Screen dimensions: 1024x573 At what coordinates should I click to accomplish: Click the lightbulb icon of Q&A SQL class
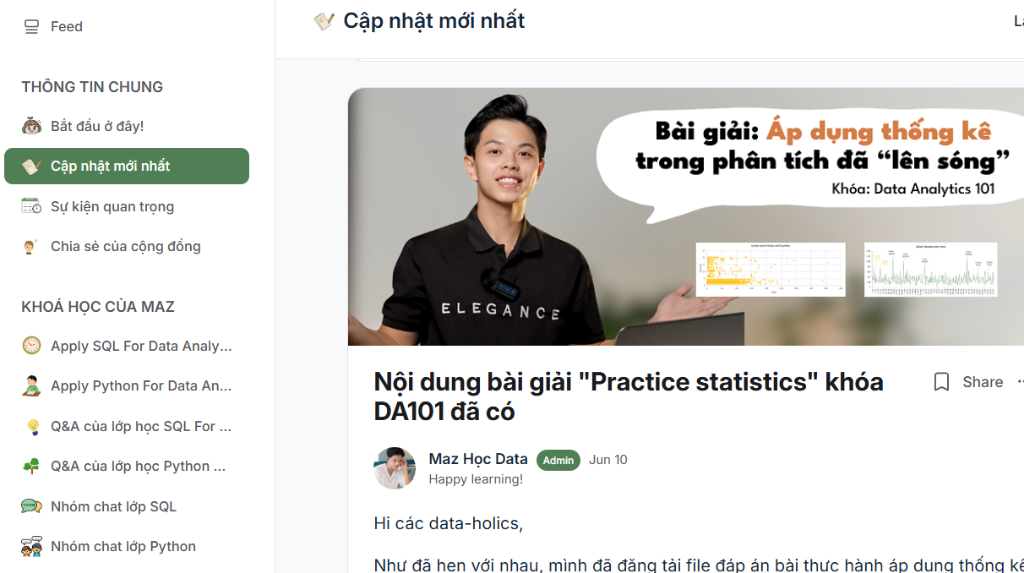[32, 427]
